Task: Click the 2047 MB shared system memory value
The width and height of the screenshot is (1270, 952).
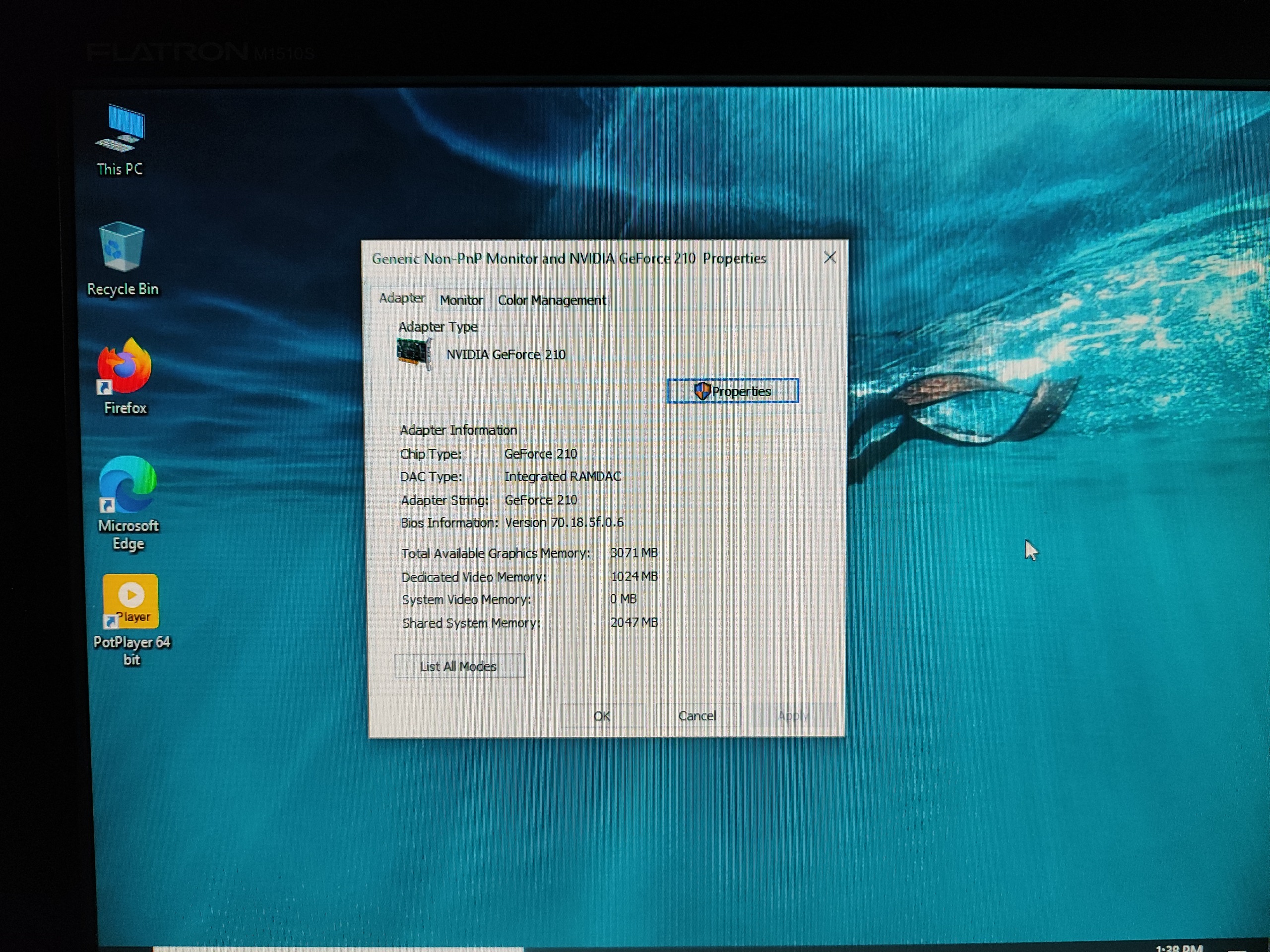Action: (x=634, y=622)
